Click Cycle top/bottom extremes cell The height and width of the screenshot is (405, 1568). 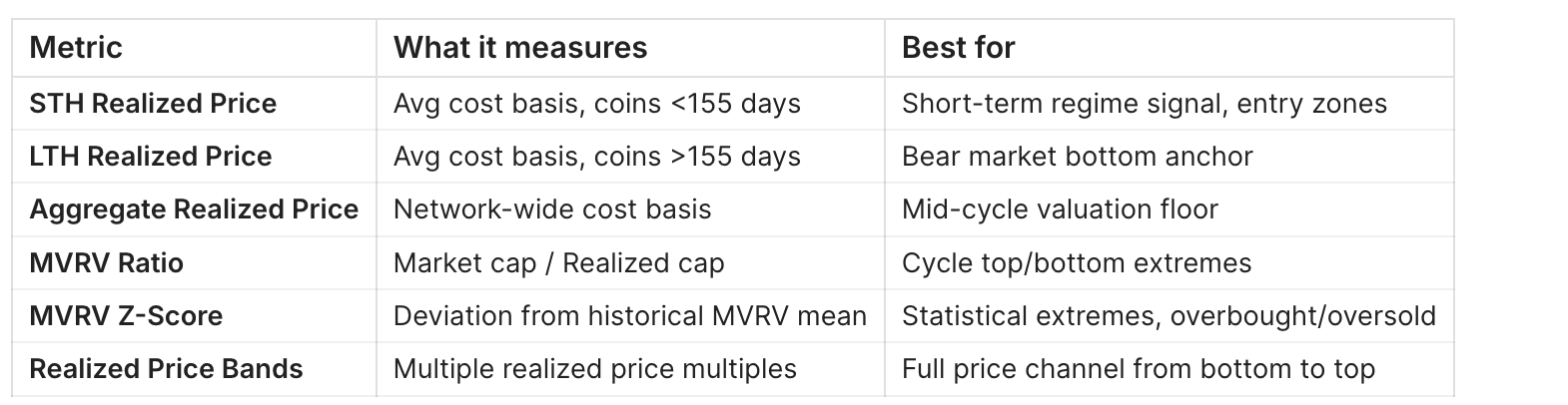[x=1077, y=263]
